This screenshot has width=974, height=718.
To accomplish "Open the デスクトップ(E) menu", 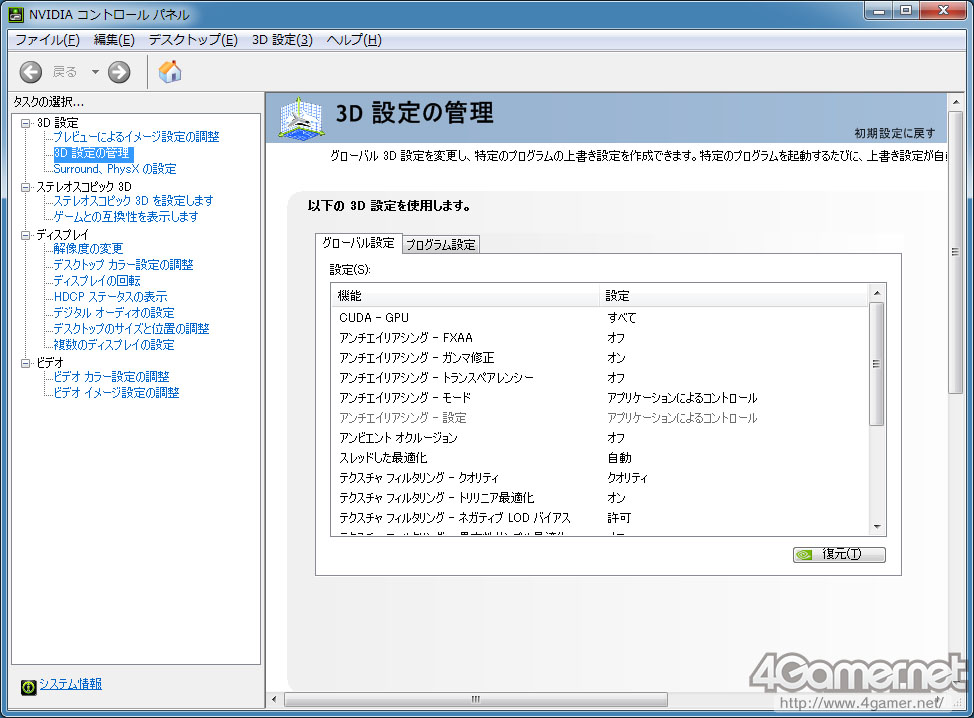I will (x=193, y=40).
